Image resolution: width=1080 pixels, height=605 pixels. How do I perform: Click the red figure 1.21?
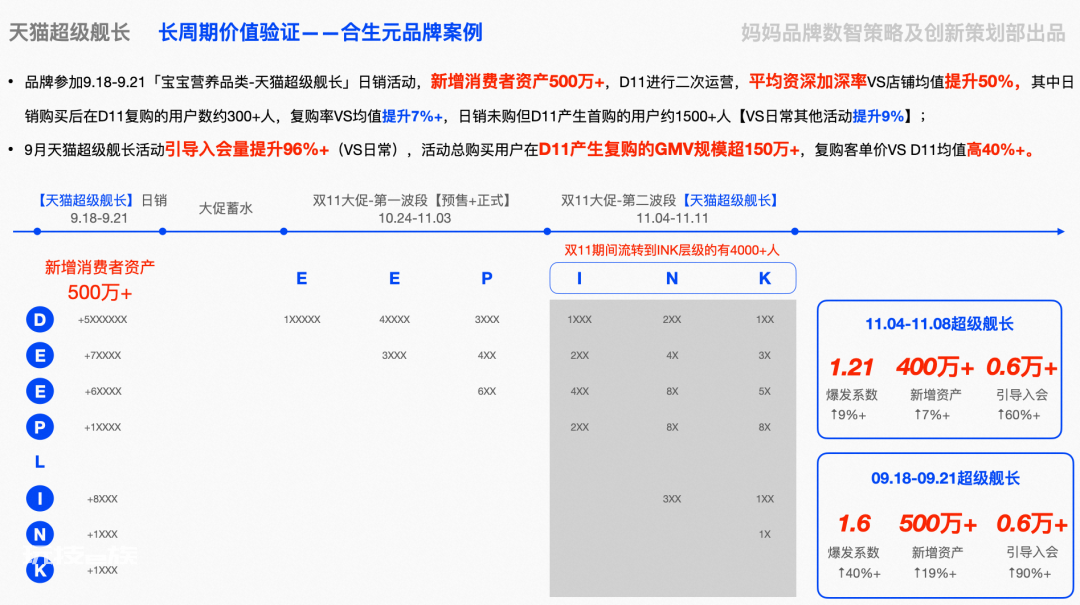pyautogui.click(x=851, y=367)
